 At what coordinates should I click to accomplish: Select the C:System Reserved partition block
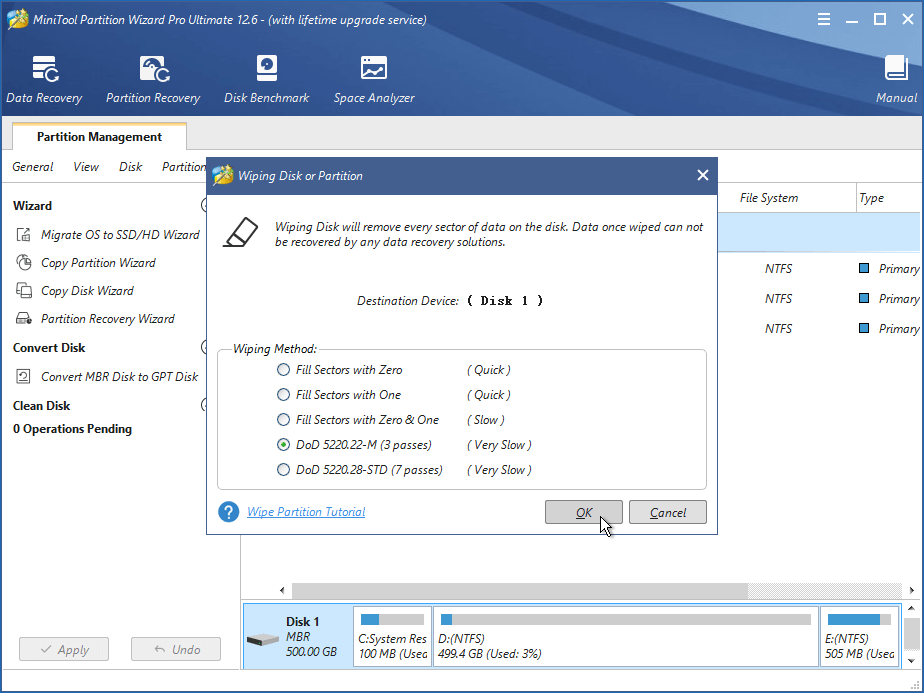(392, 636)
